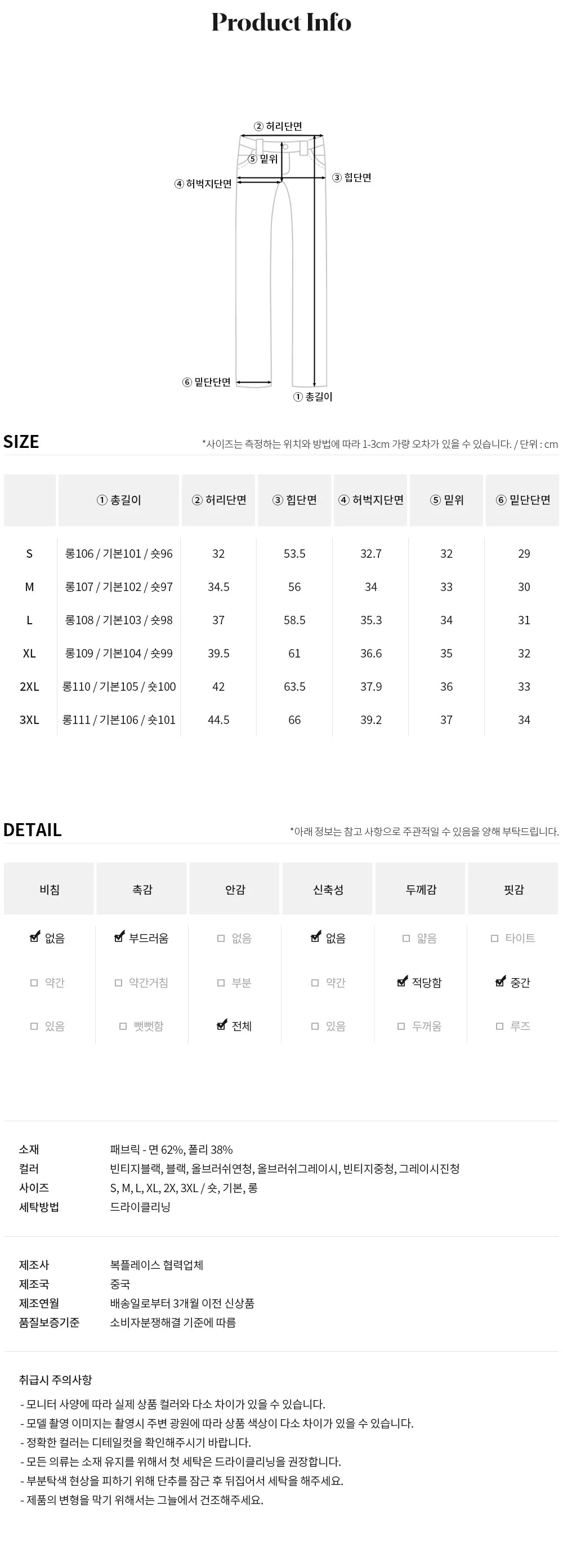This screenshot has height=1568, width=563.
Task: Tick the 뻣뻣함 texture checkbox
Action: (123, 1026)
